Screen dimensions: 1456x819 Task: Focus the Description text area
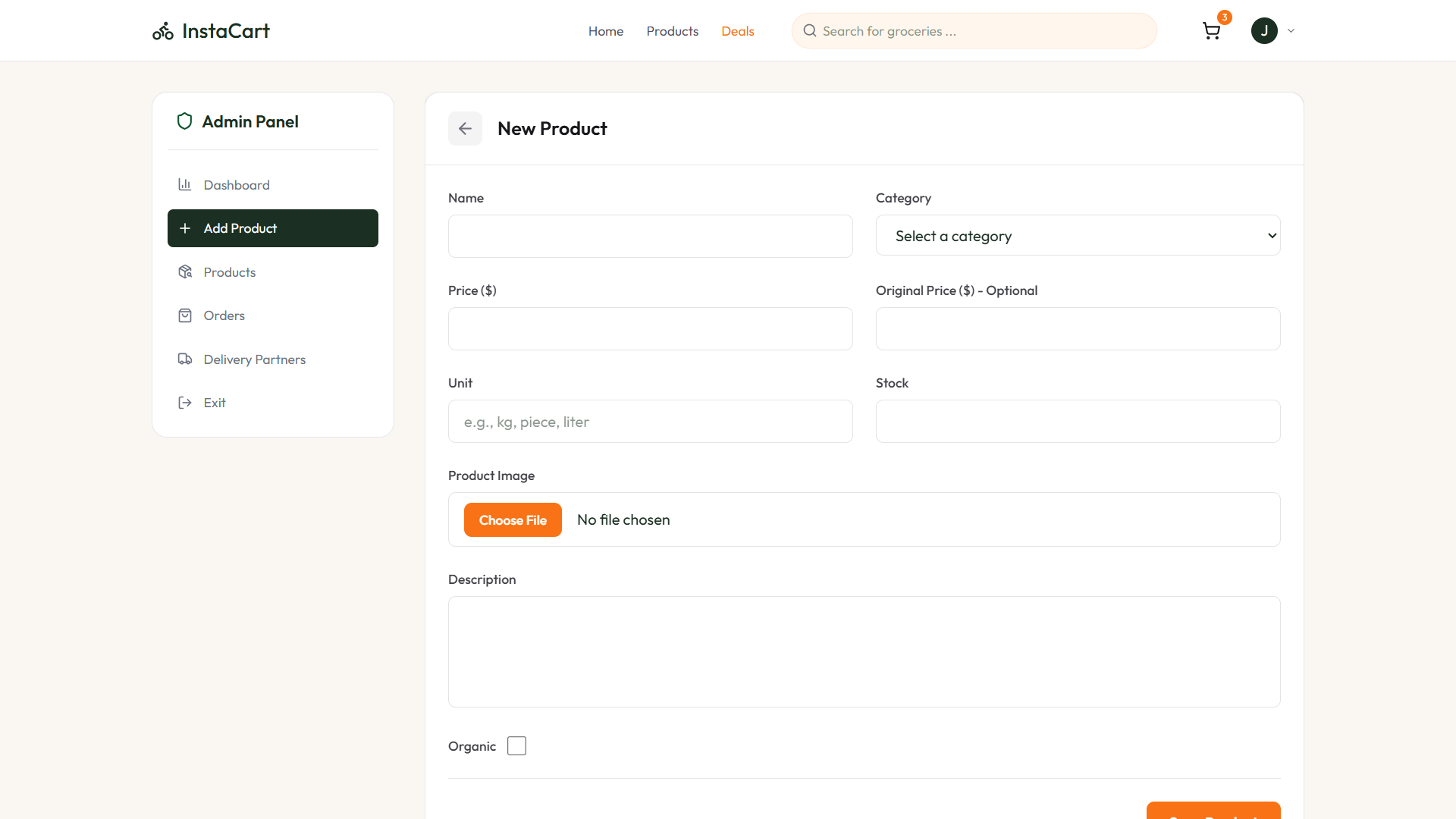pos(864,651)
